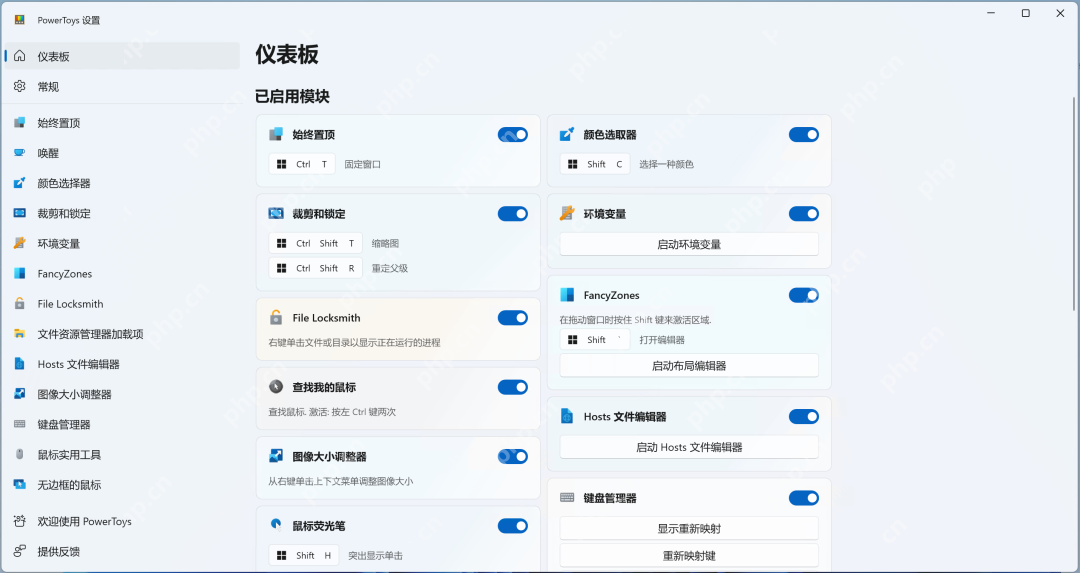Image resolution: width=1080 pixels, height=573 pixels.
Task: Toggle File Locksmith module off
Action: coord(512,318)
